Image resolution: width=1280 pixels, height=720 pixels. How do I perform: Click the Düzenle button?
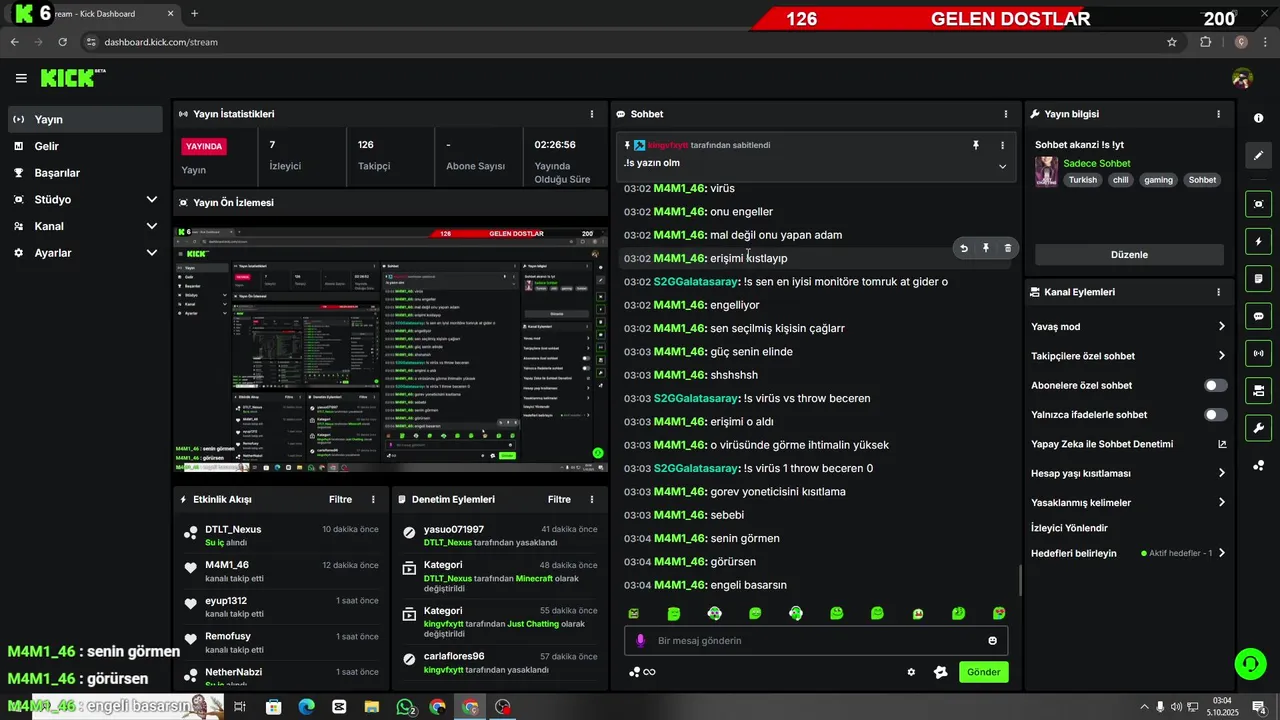1129,254
